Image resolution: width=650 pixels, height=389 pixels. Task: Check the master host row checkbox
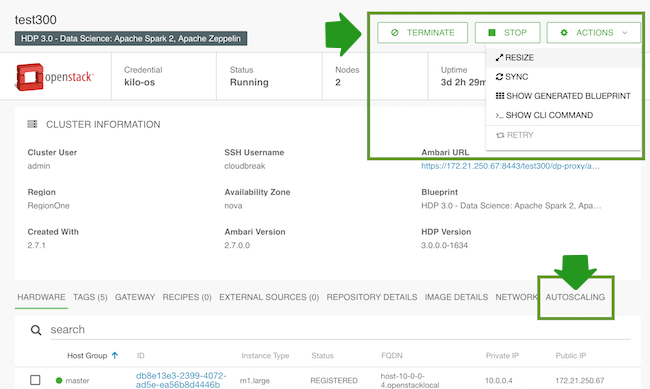pyautogui.click(x=35, y=380)
